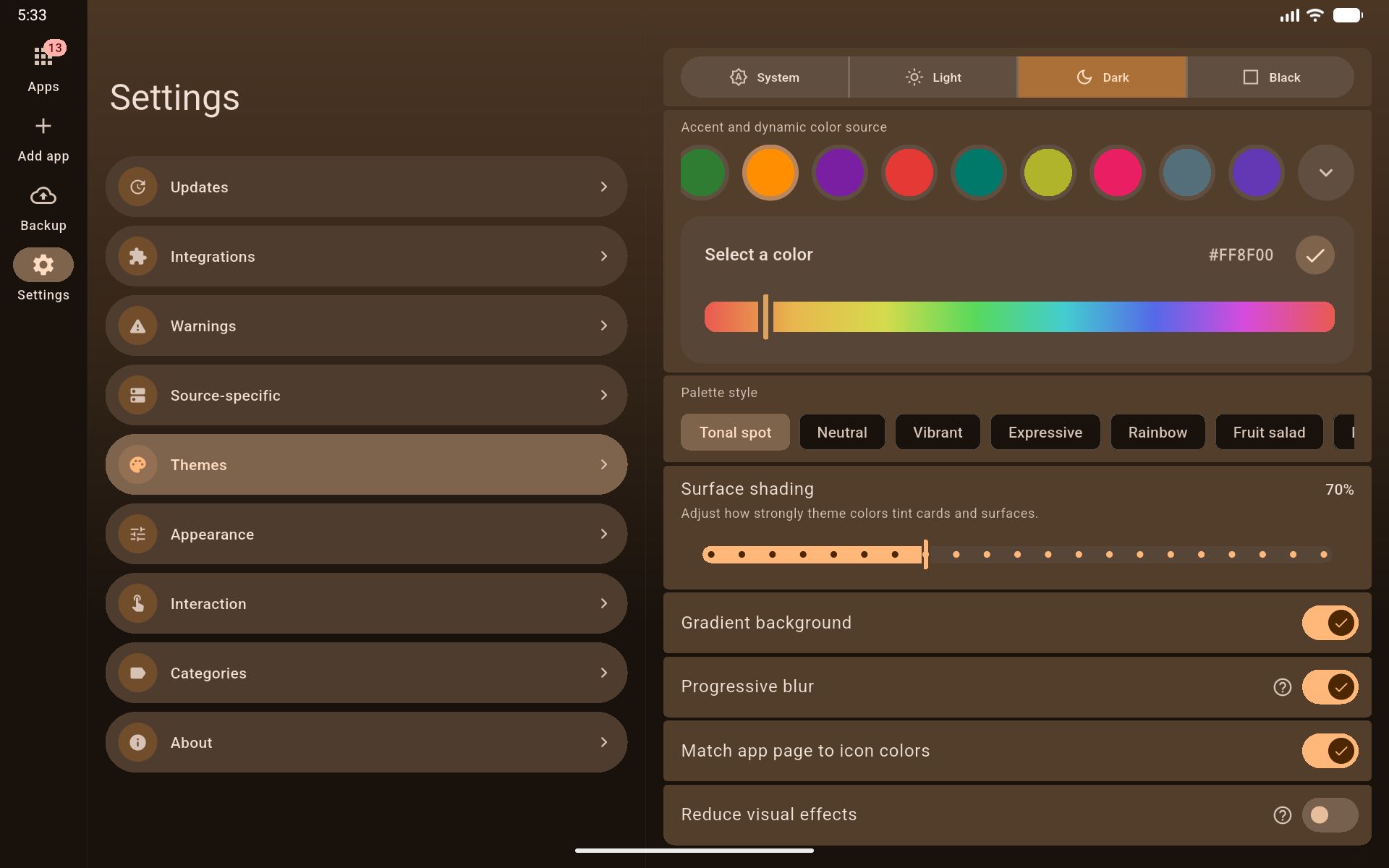Click the 5:33 clock
This screenshot has height=868, width=1389.
pos(32,15)
